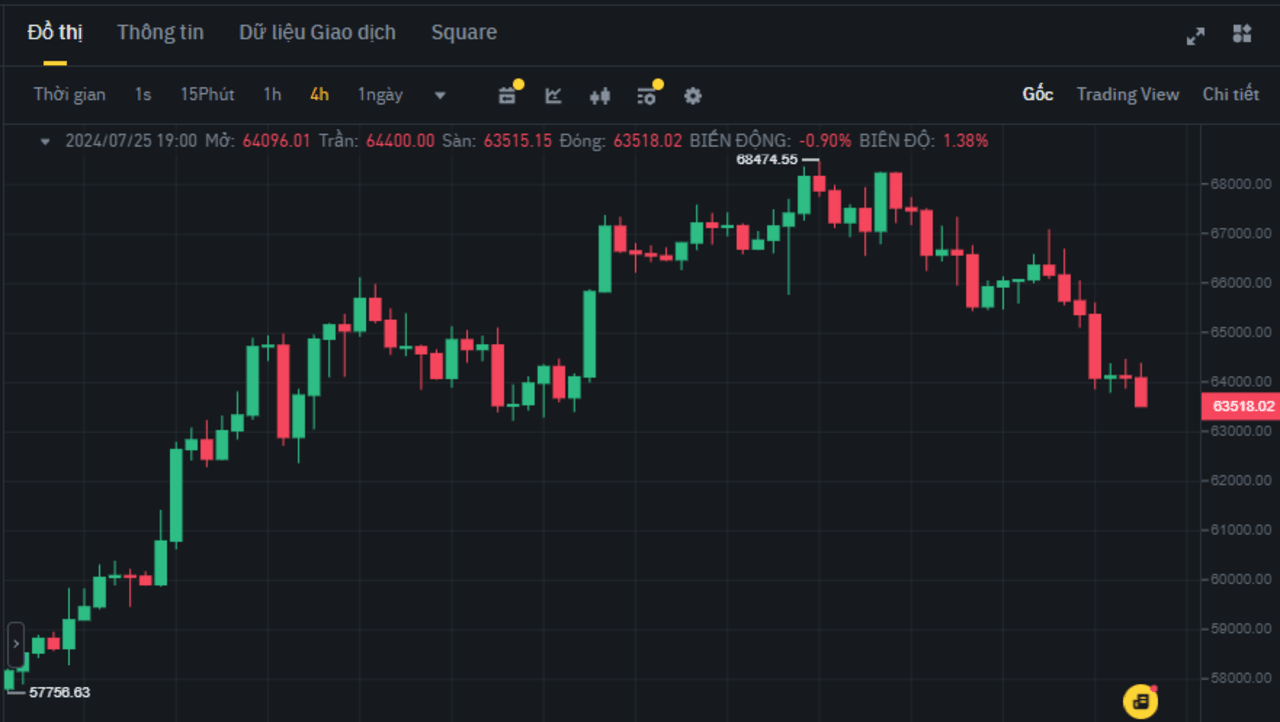The width and height of the screenshot is (1280, 722).
Task: Click the BIẾN ĐỘNG value -0.90%
Action: pos(825,141)
